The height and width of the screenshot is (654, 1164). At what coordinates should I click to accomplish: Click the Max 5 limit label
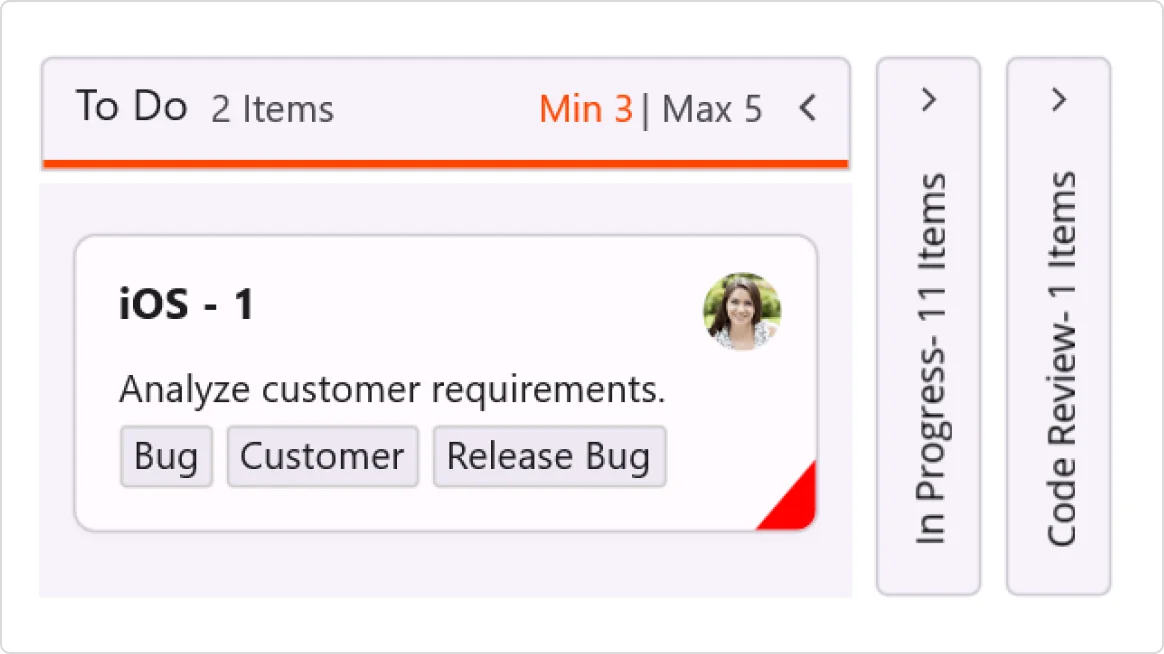click(x=712, y=109)
